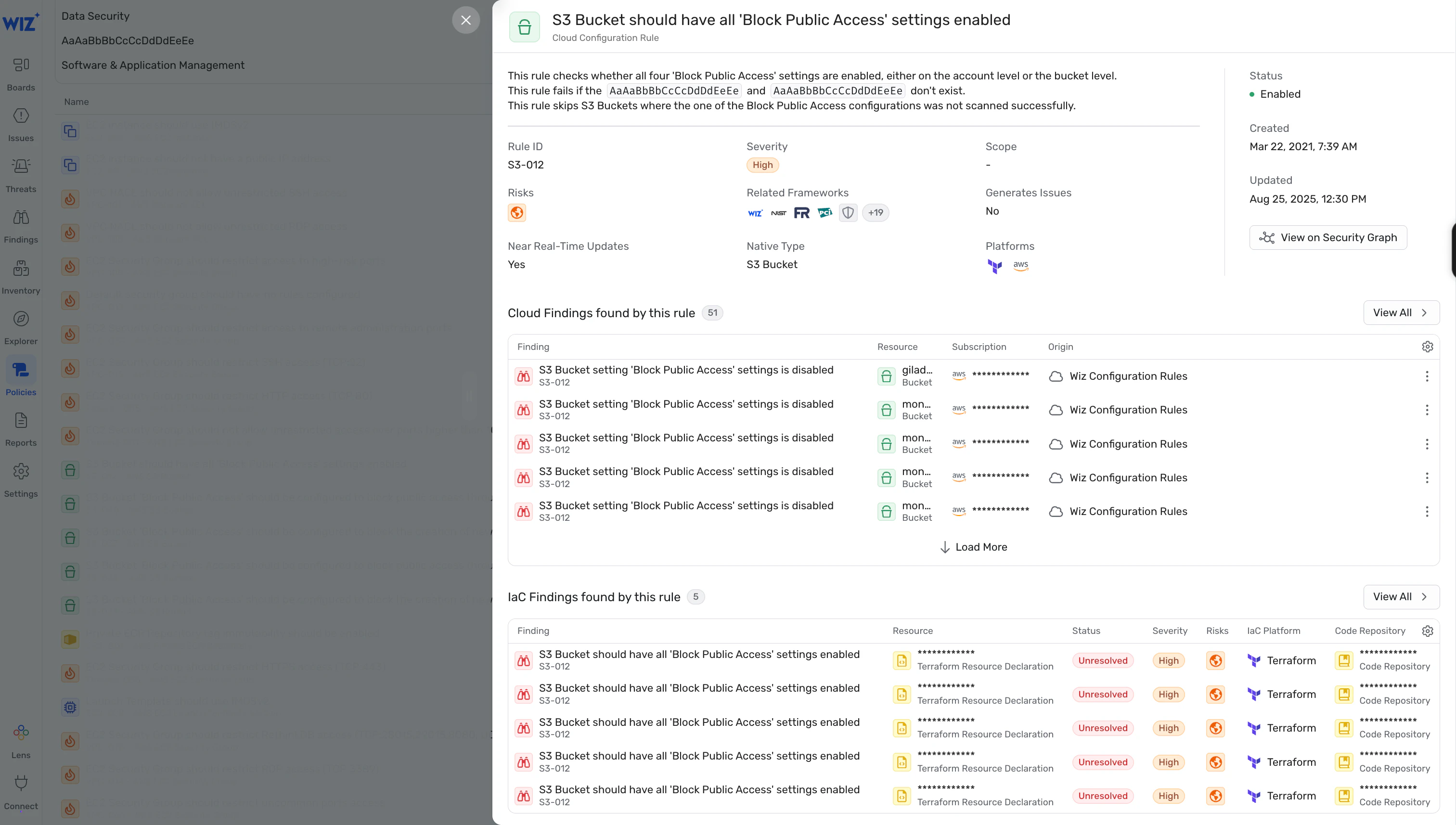The image size is (1456, 825).
Task: Open the first IaC Code Repository entry
Action: pyautogui.click(x=1383, y=661)
